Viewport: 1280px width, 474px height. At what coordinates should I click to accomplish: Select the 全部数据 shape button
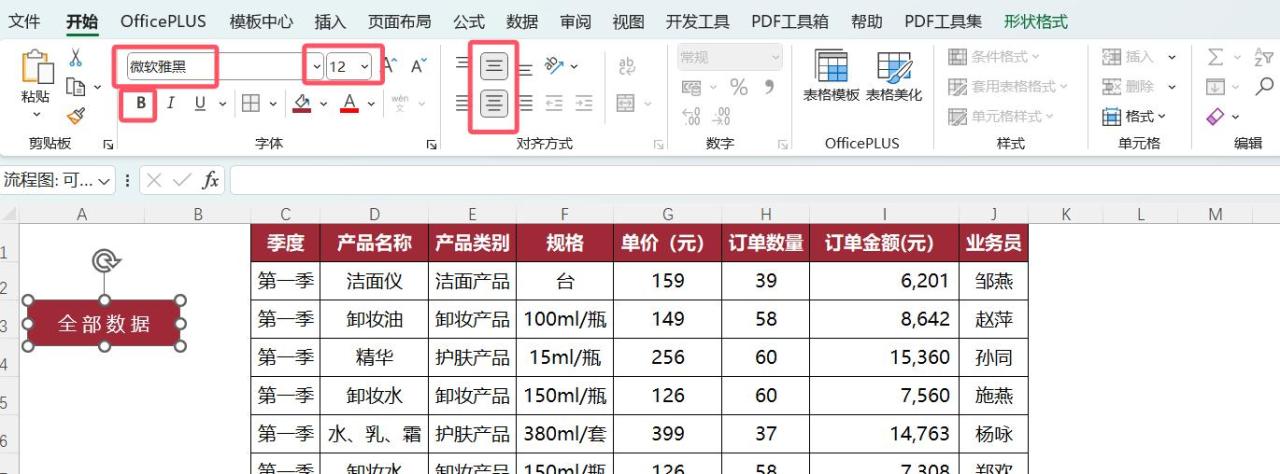(104, 323)
